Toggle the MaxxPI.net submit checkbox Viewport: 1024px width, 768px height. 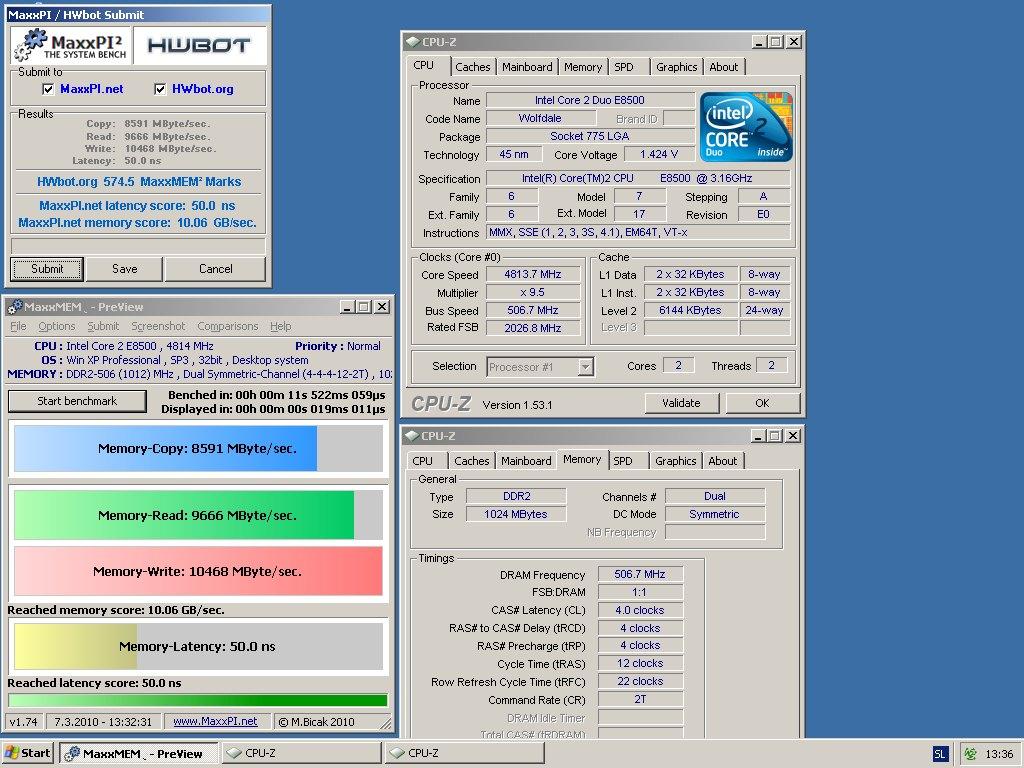pos(48,89)
